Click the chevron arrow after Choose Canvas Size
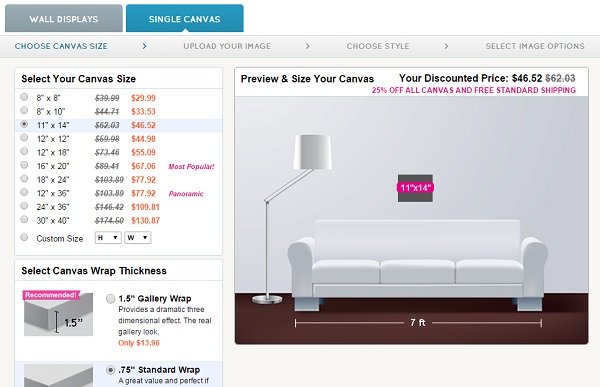The width and height of the screenshot is (600, 387). [x=144, y=46]
